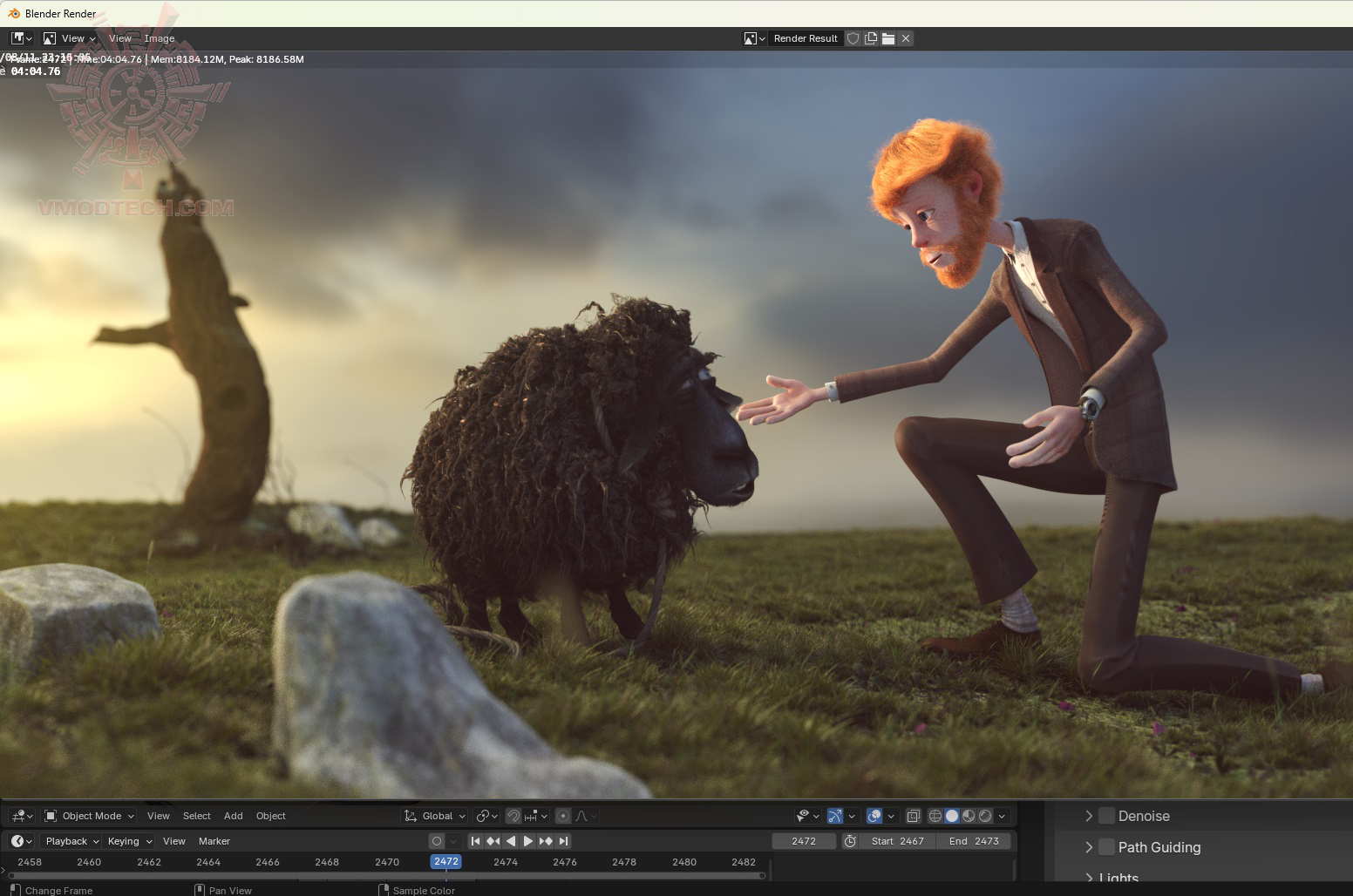Open the gizmo options dropdown arrow
This screenshot has height=896, width=1353.
852,816
